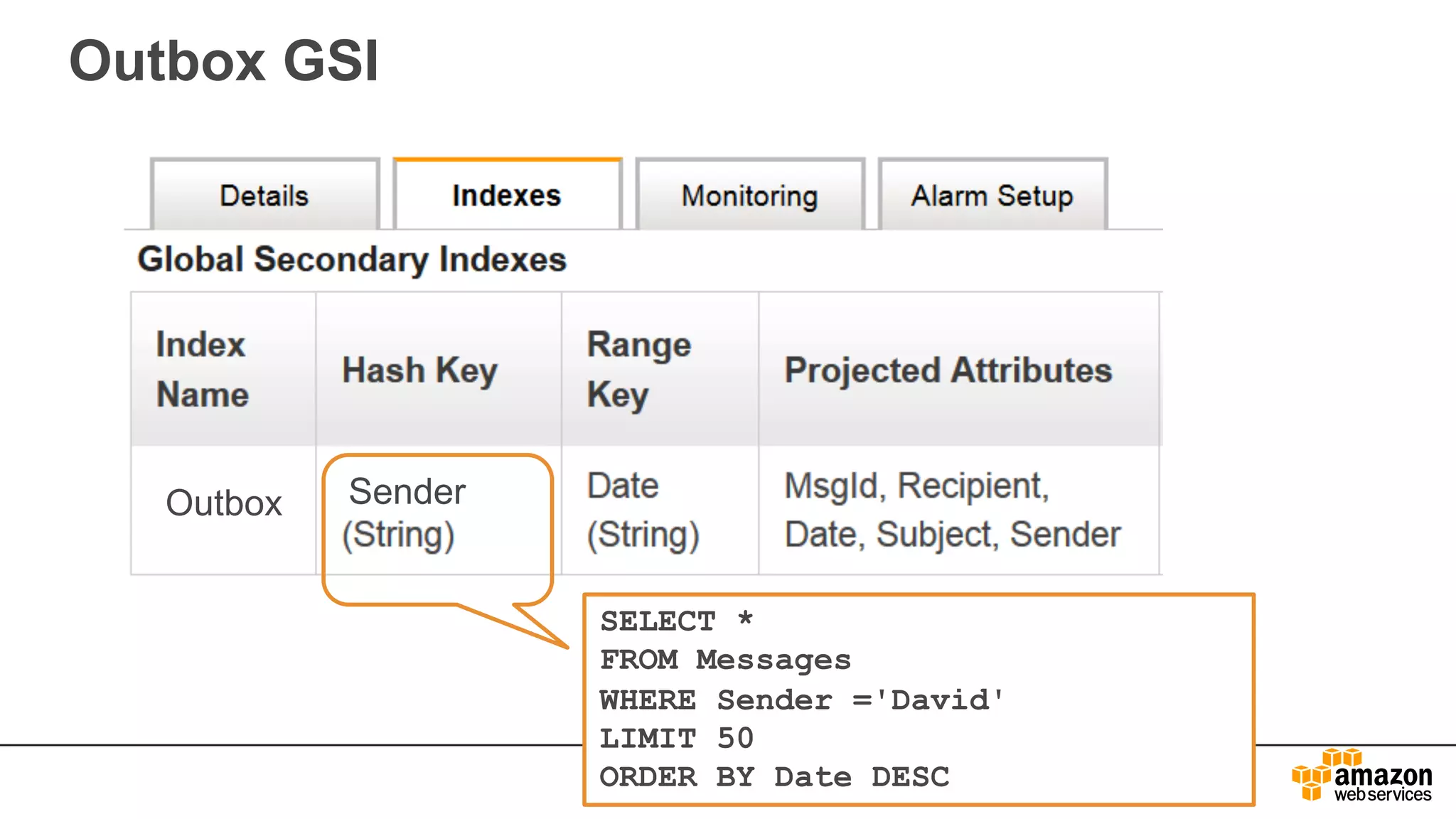Click the Outbox GSI slide title

click(x=224, y=61)
